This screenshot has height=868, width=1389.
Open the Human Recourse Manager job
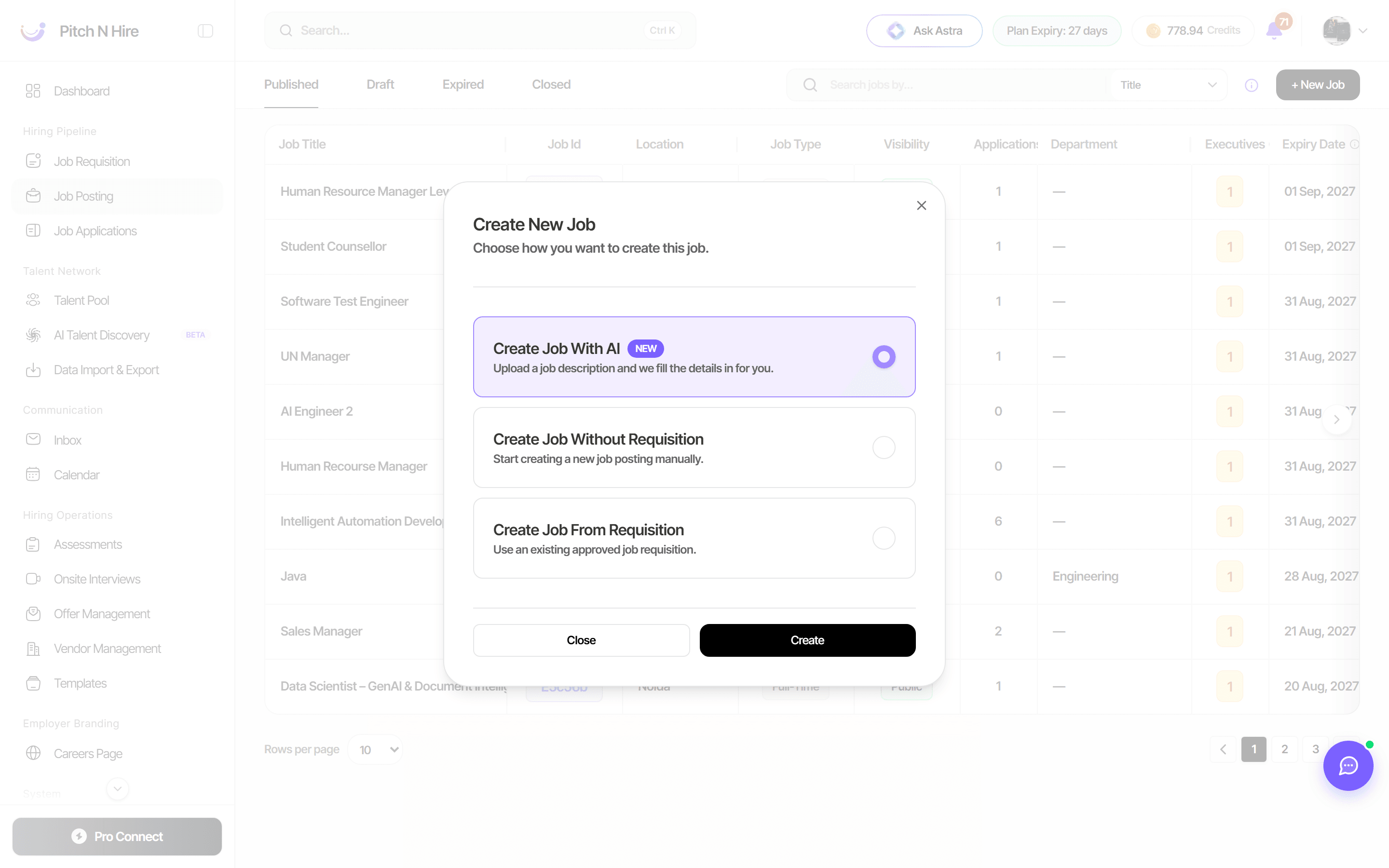(x=354, y=467)
